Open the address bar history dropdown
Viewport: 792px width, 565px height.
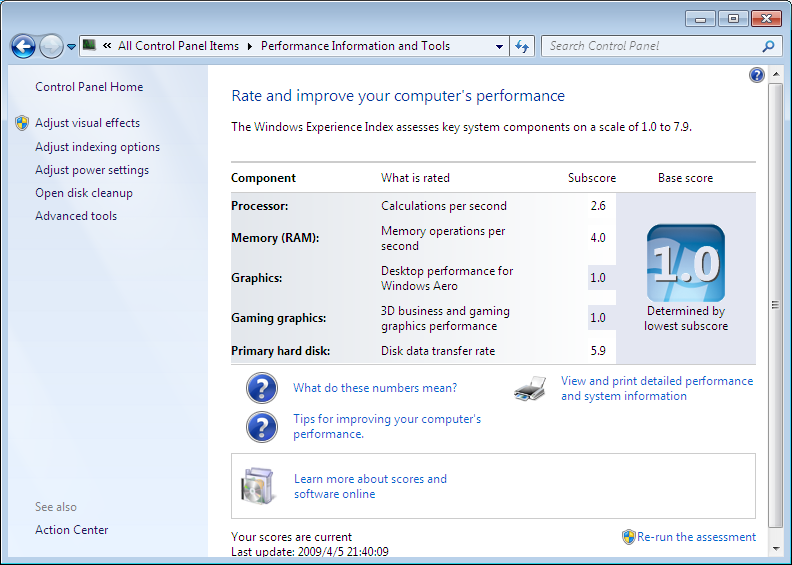[499, 46]
